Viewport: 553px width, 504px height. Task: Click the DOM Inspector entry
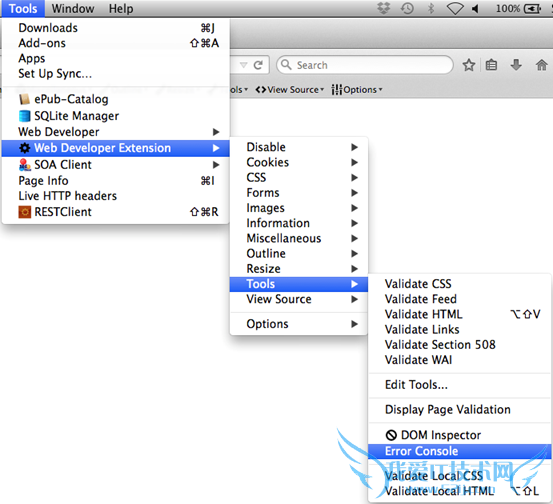tap(460, 435)
